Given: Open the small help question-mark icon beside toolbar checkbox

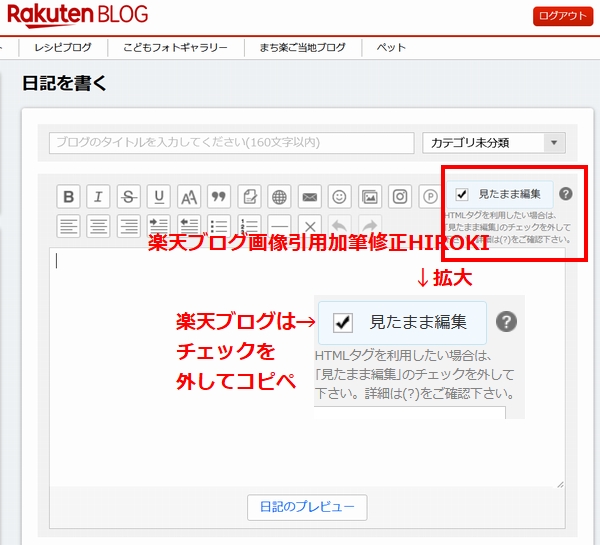Looking at the screenshot, I should (566, 194).
